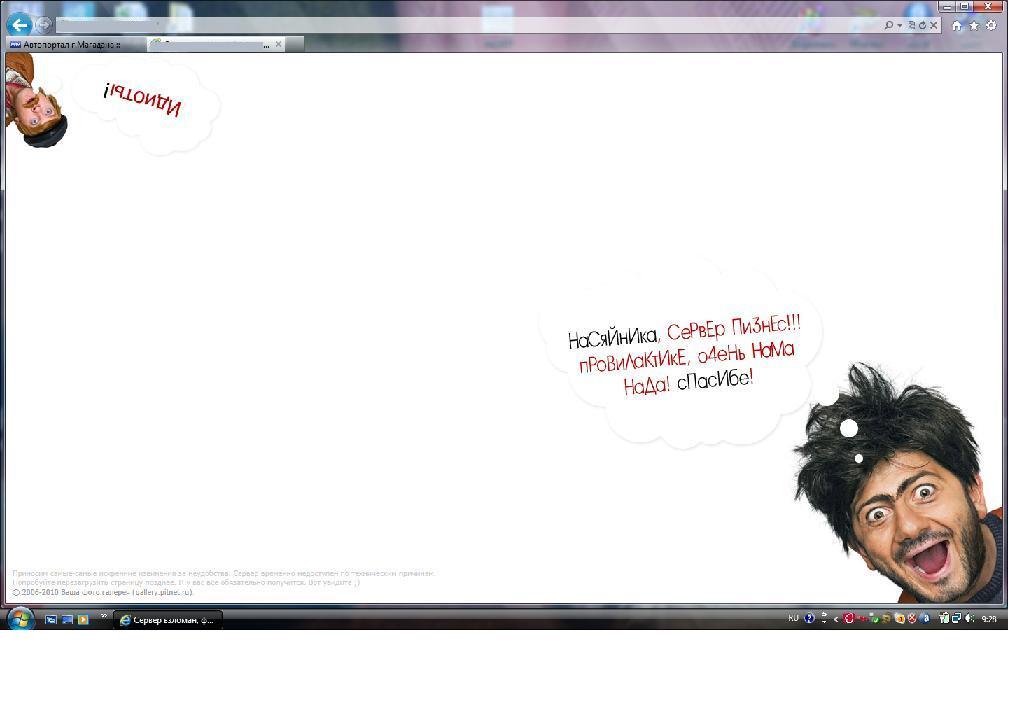The image size is (1009, 717).
Task: Click the RU language indicator in taskbar
Action: pos(793,619)
